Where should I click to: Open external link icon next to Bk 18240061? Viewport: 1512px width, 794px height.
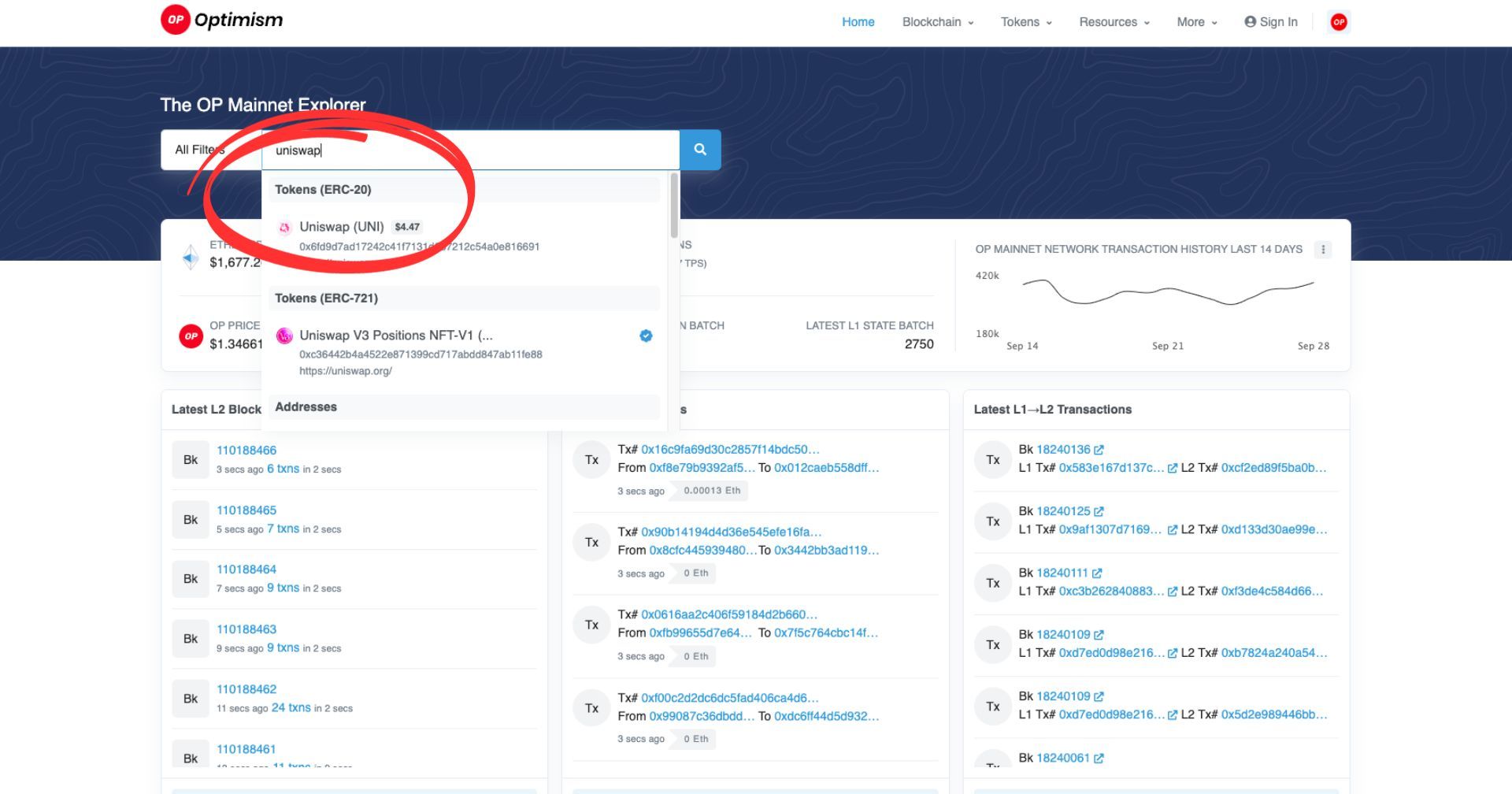pos(1099,759)
